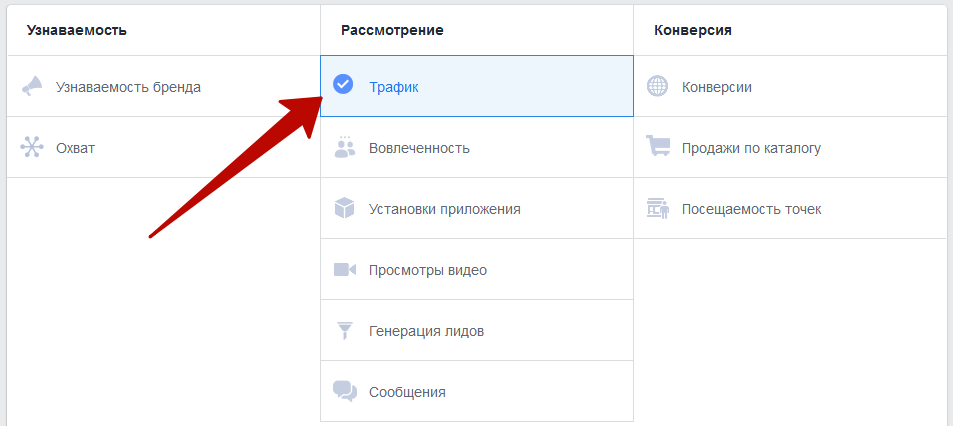Click the Конверсия column header
953x426 pixels.
(693, 30)
